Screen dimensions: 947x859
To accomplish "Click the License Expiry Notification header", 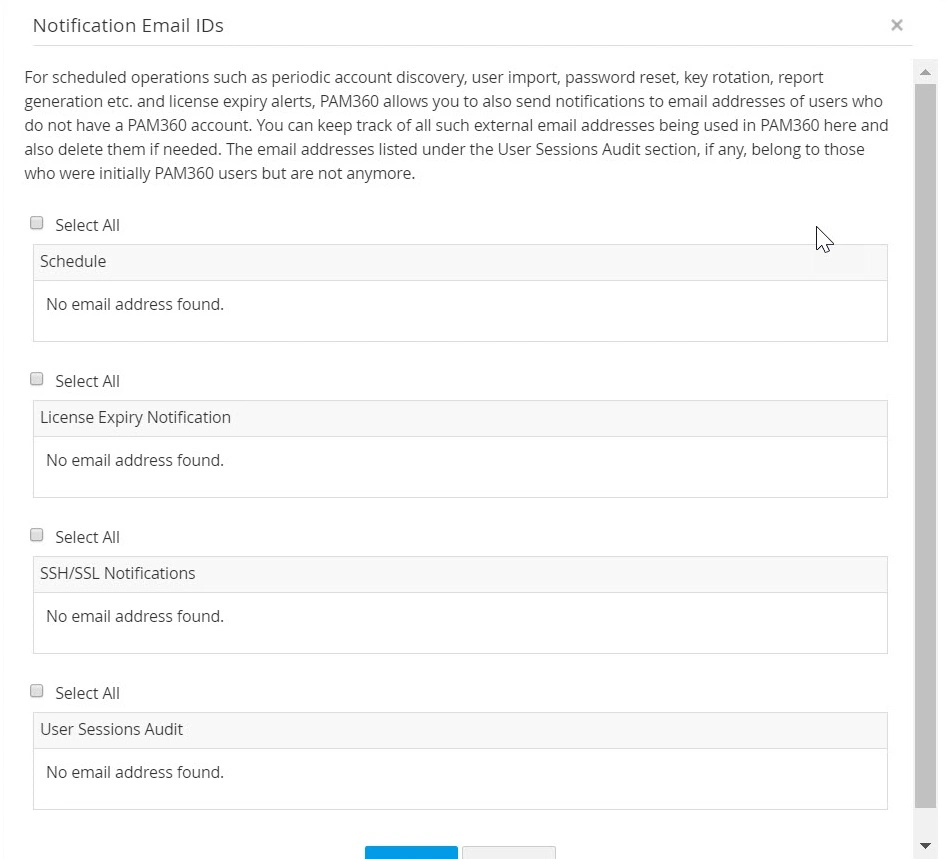I will tap(135, 417).
